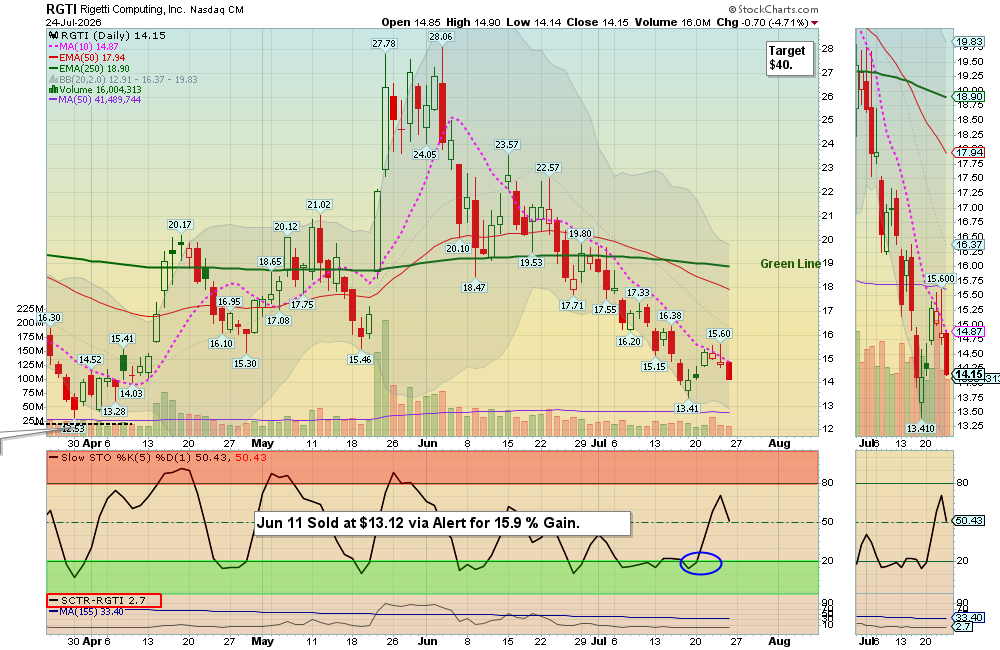Click the 13.28 price label

[x=114, y=411]
